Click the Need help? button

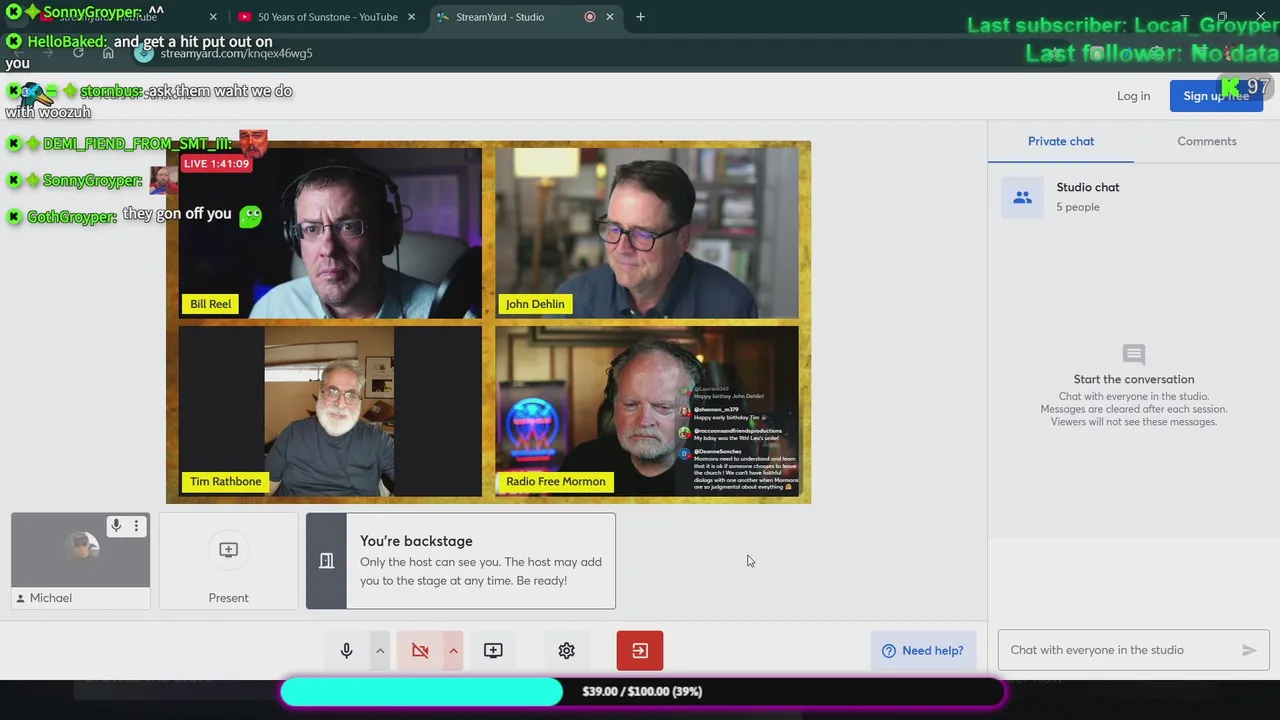tap(922, 651)
